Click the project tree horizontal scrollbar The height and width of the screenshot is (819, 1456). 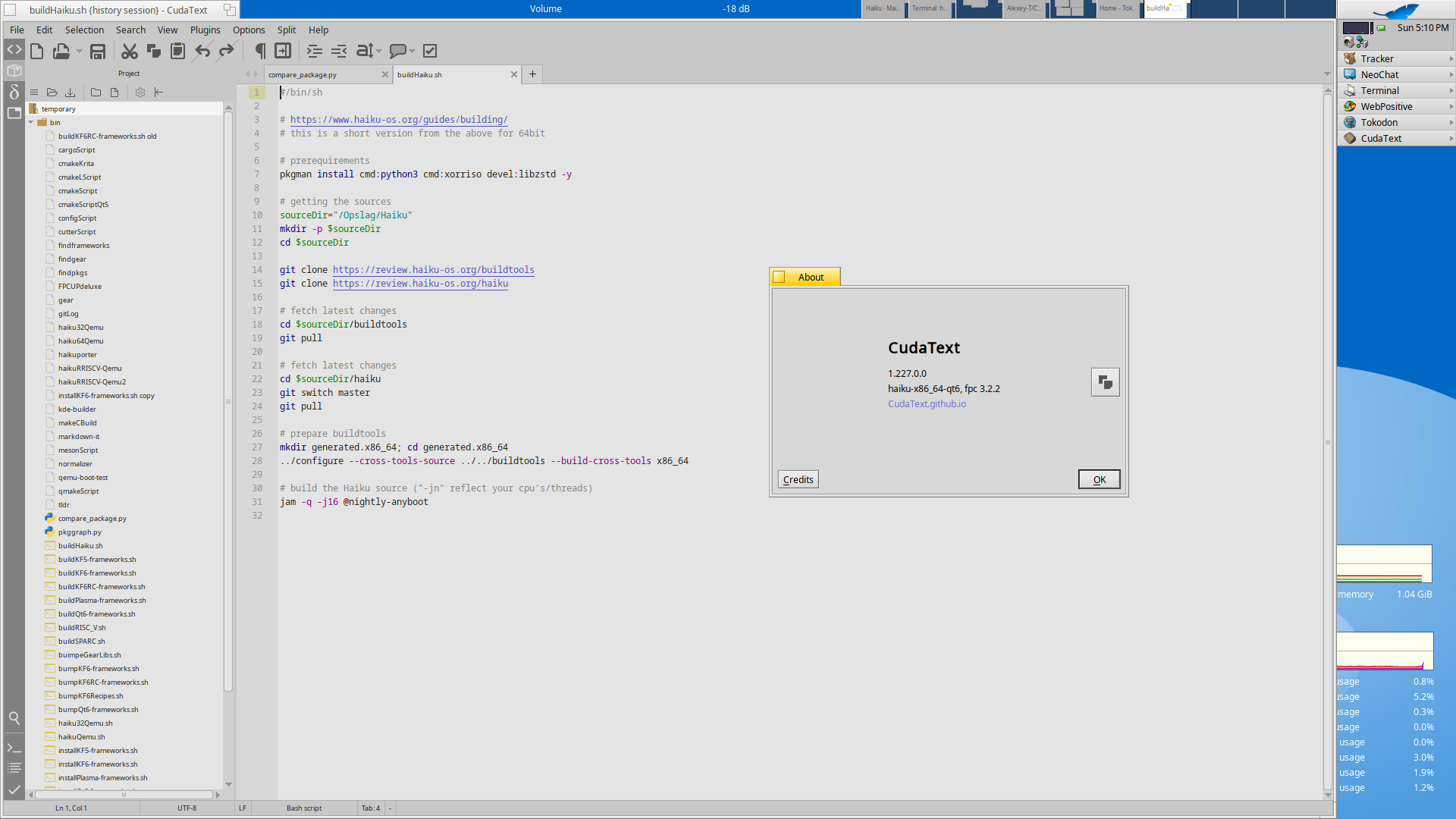tap(124, 795)
